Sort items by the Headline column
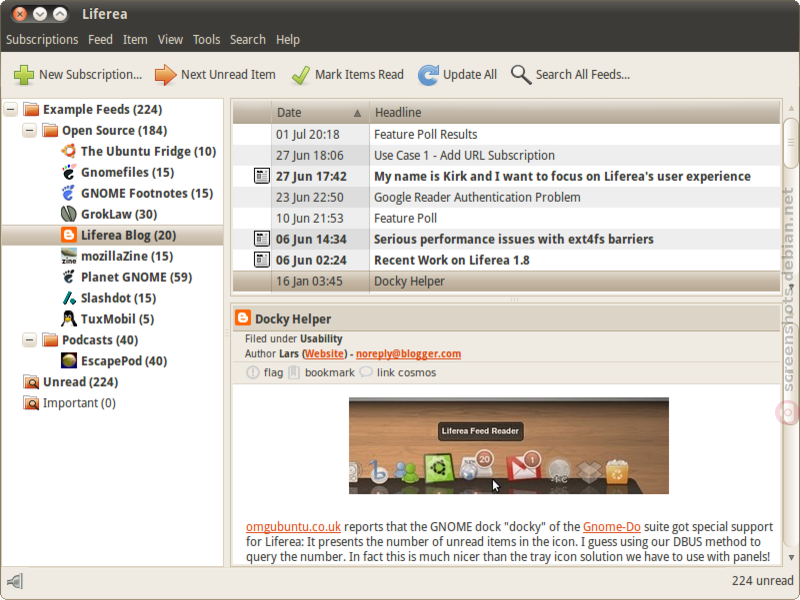Viewport: 800px width, 600px height. pos(574,112)
